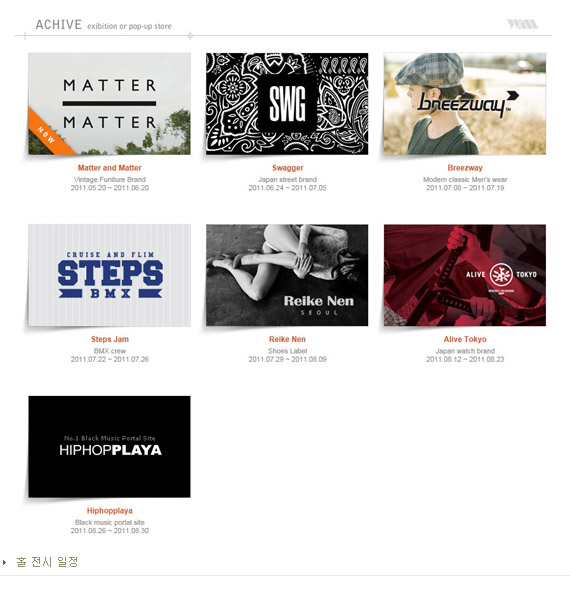Click the striped logo icon top right
The image size is (570, 606).
coord(522,24)
